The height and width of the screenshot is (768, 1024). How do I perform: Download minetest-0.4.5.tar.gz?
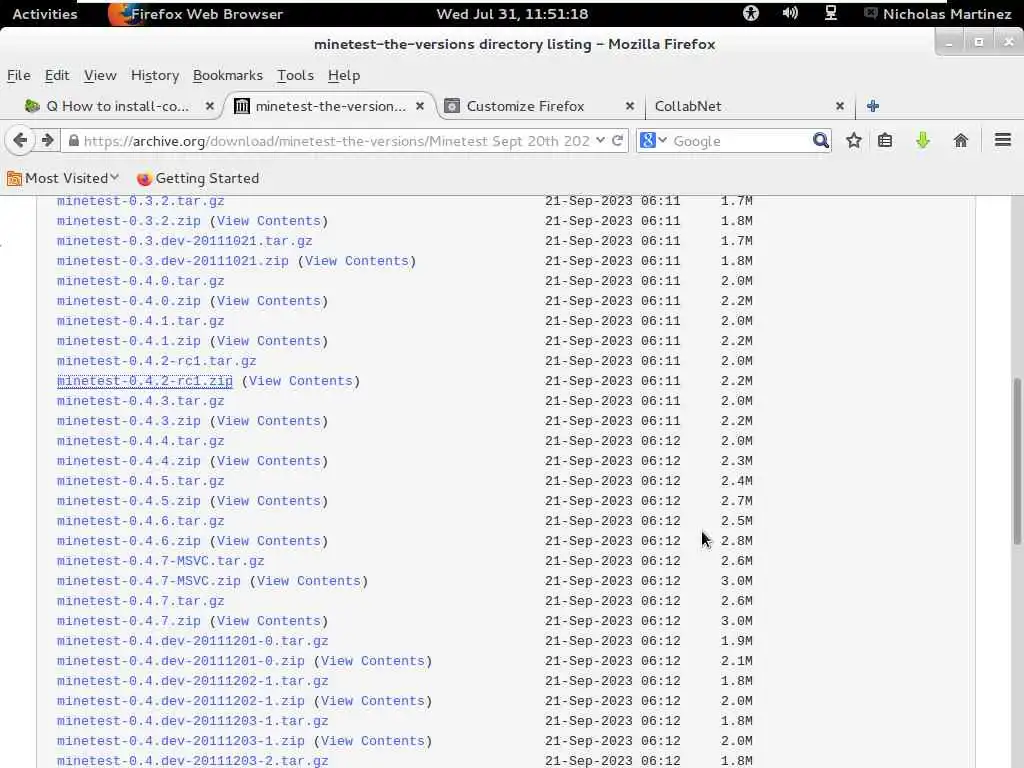(x=140, y=481)
